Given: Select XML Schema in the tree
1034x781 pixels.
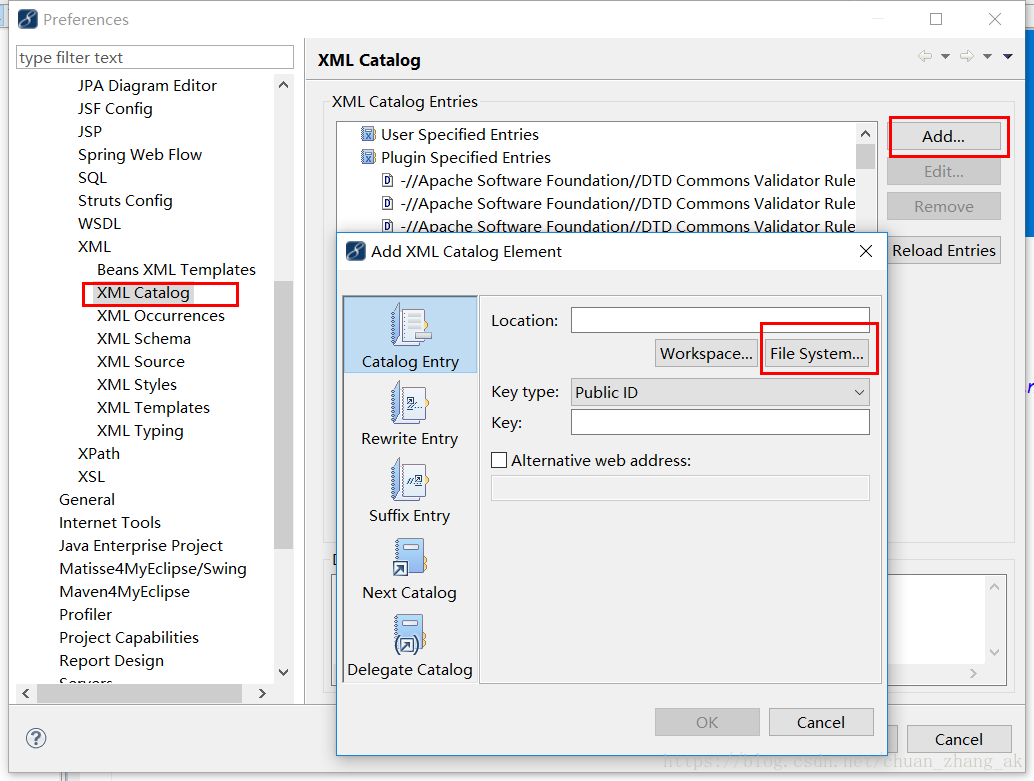Looking at the screenshot, I should 144,339.
